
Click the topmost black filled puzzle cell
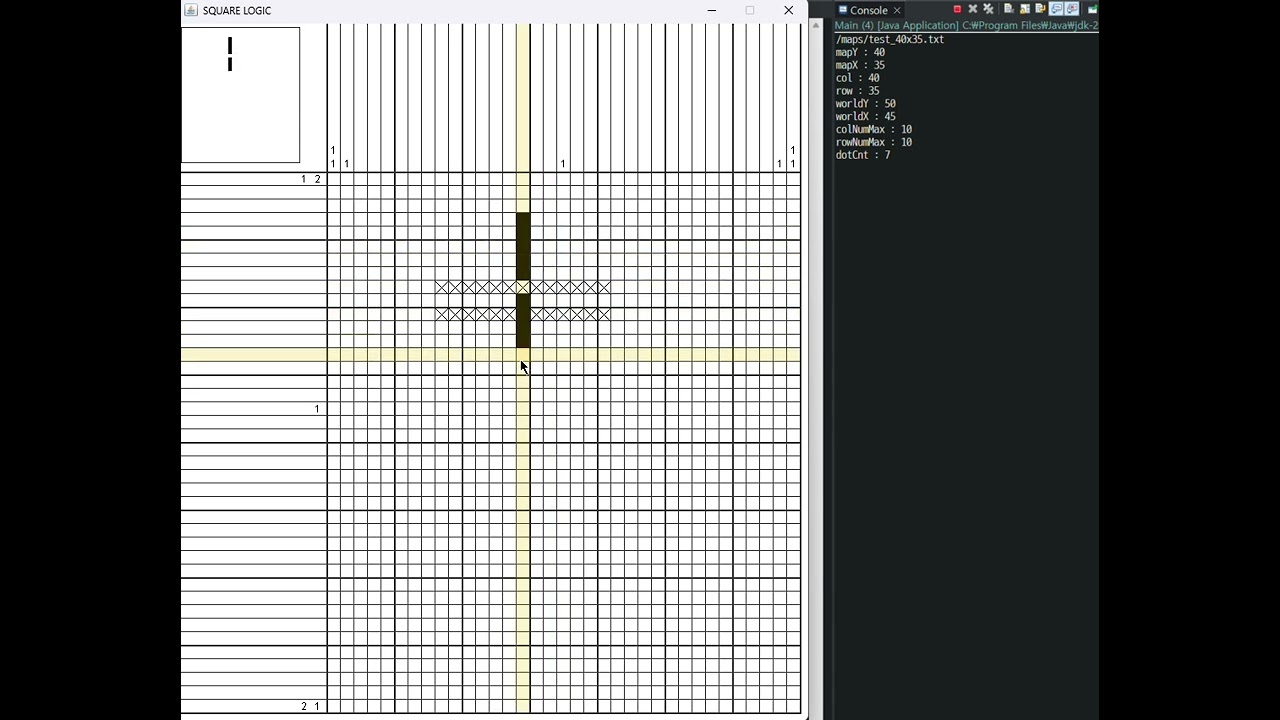tap(523, 220)
